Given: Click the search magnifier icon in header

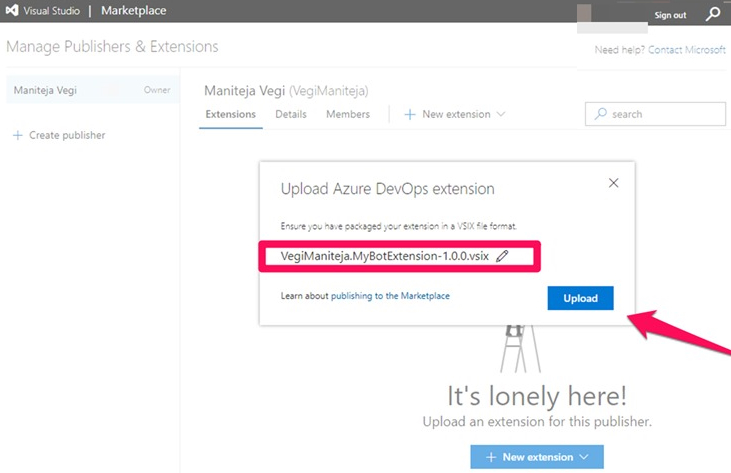Looking at the screenshot, I should click(x=713, y=14).
